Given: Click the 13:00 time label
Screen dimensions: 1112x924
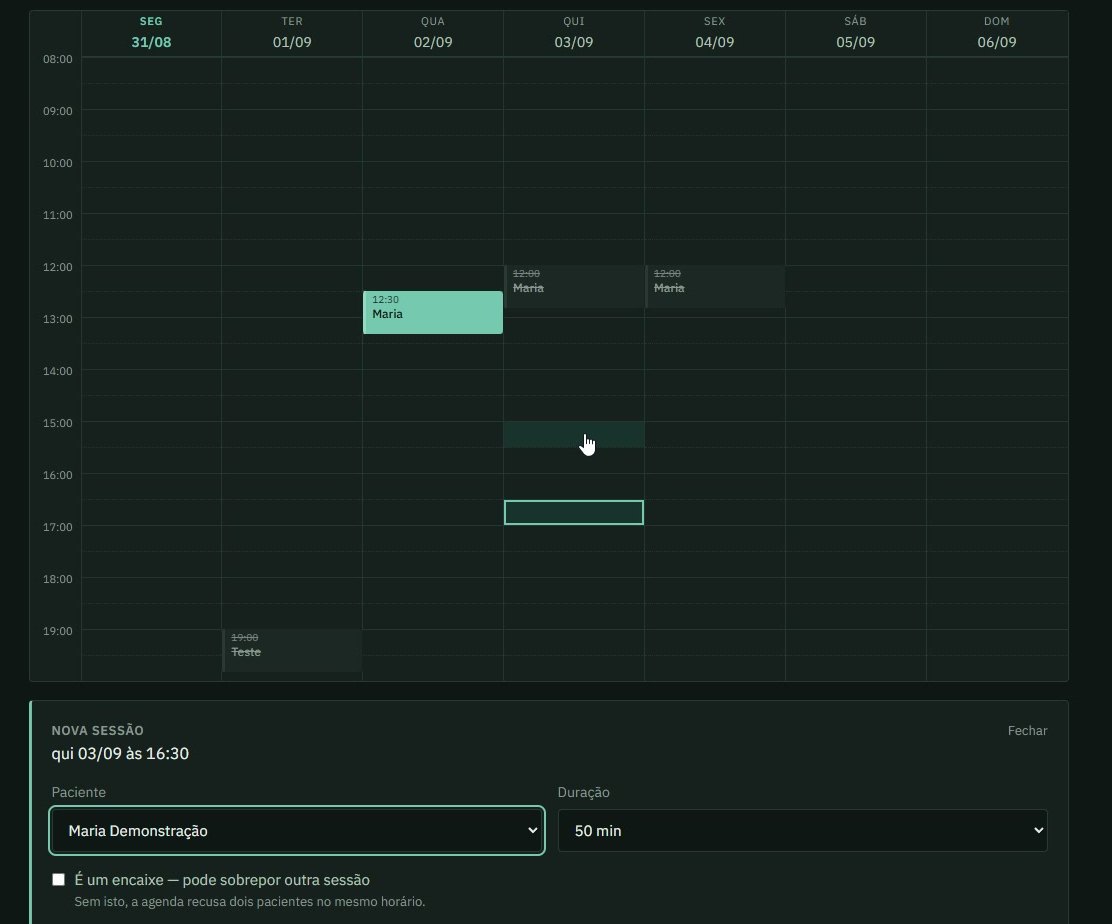Looking at the screenshot, I should pos(57,319).
